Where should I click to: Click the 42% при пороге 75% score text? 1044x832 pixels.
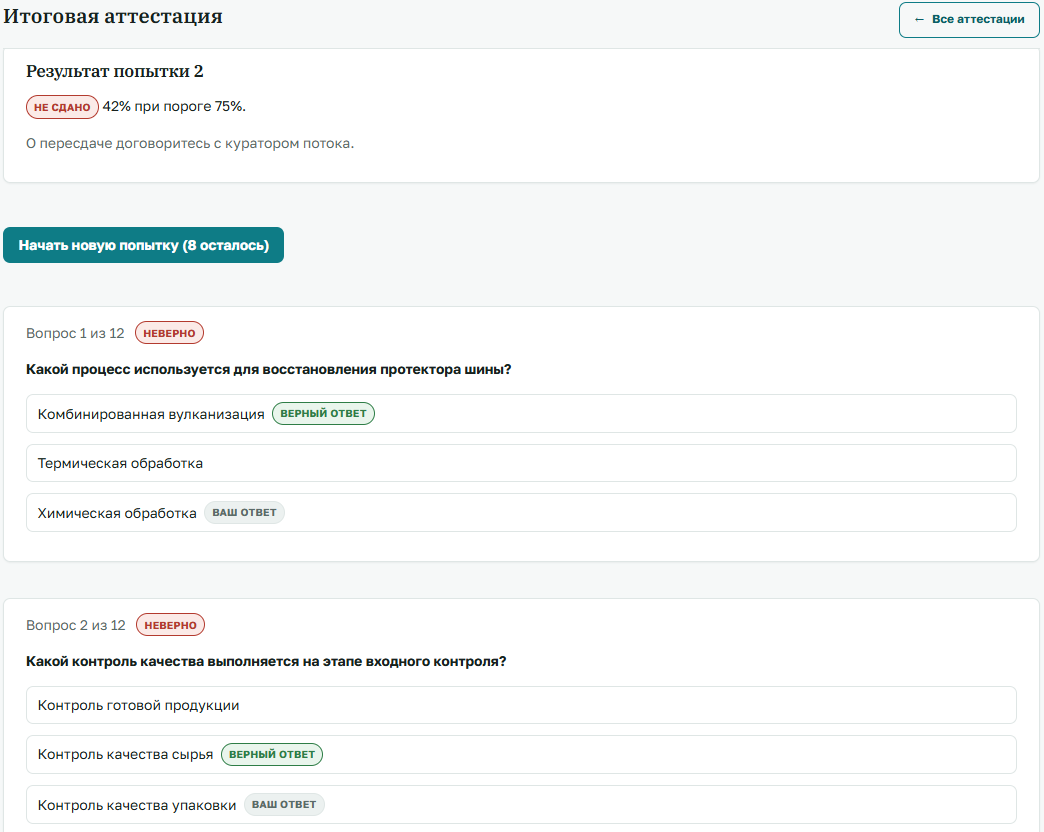(x=174, y=106)
